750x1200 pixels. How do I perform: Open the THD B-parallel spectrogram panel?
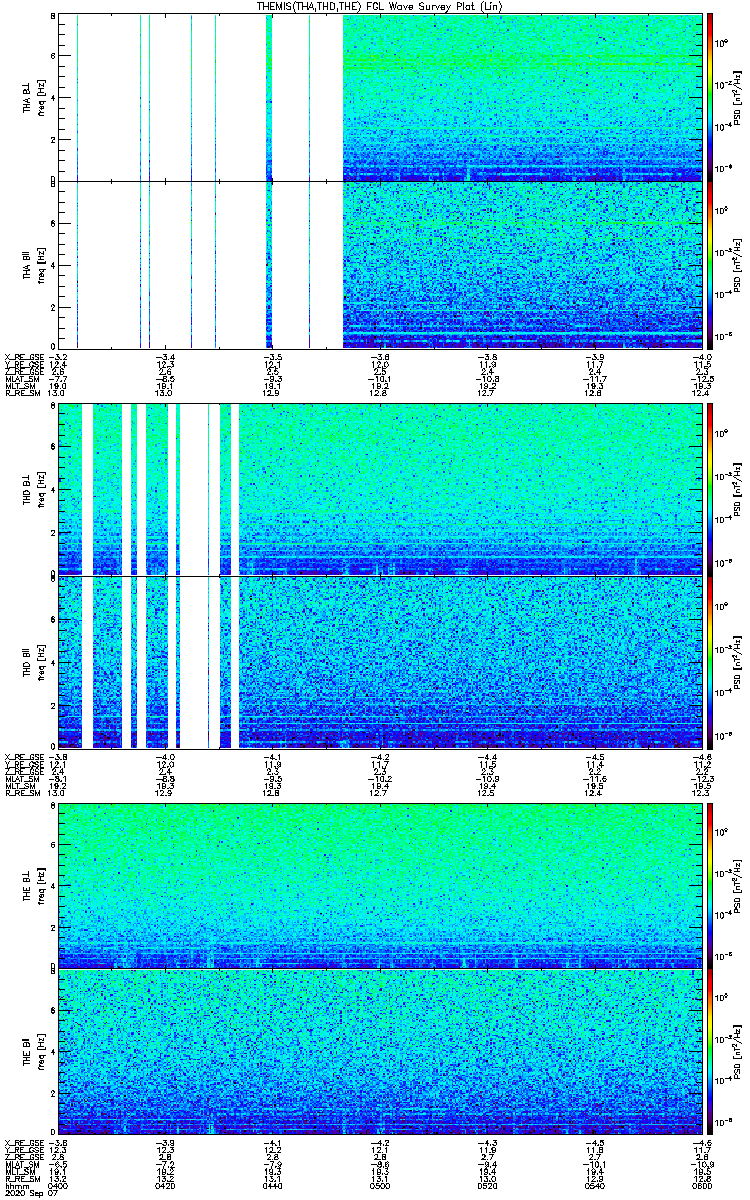click(x=380, y=662)
